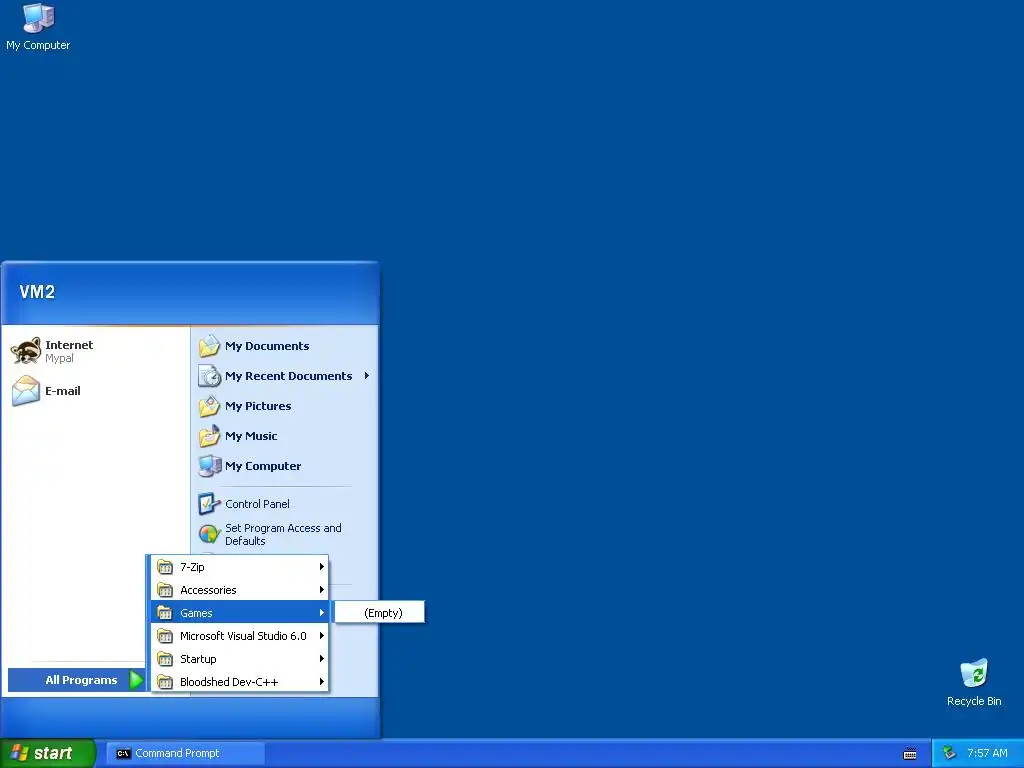1024x768 pixels.
Task: Click the My Computer icon in Start menu
Action: pos(210,466)
